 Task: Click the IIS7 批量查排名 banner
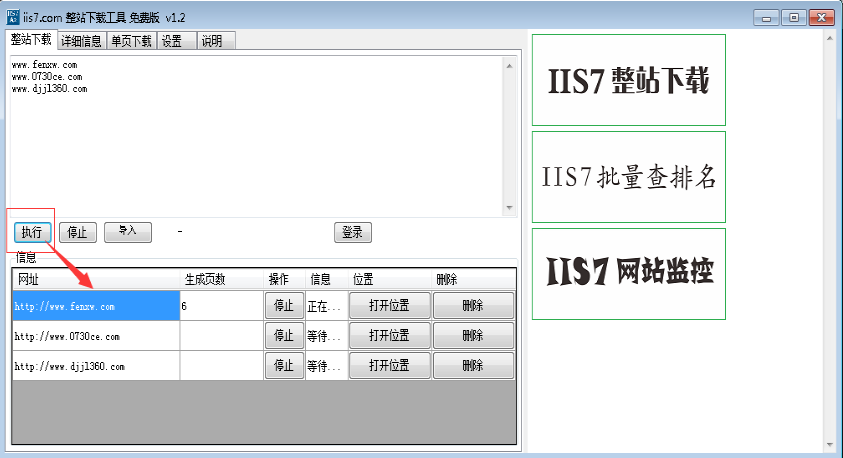(x=629, y=177)
